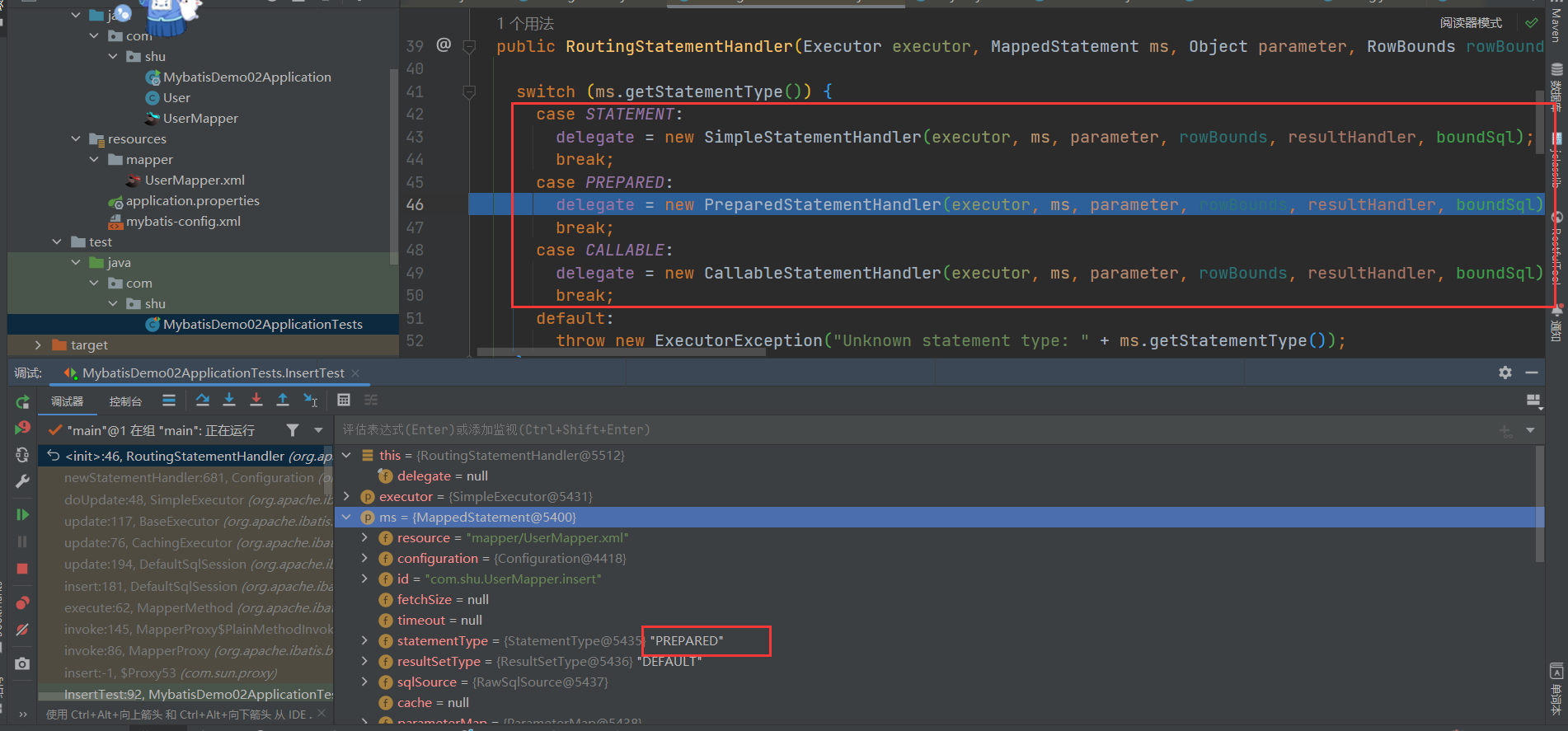The width and height of the screenshot is (1568, 731).
Task: View all breakpoints
Action: click(22, 602)
